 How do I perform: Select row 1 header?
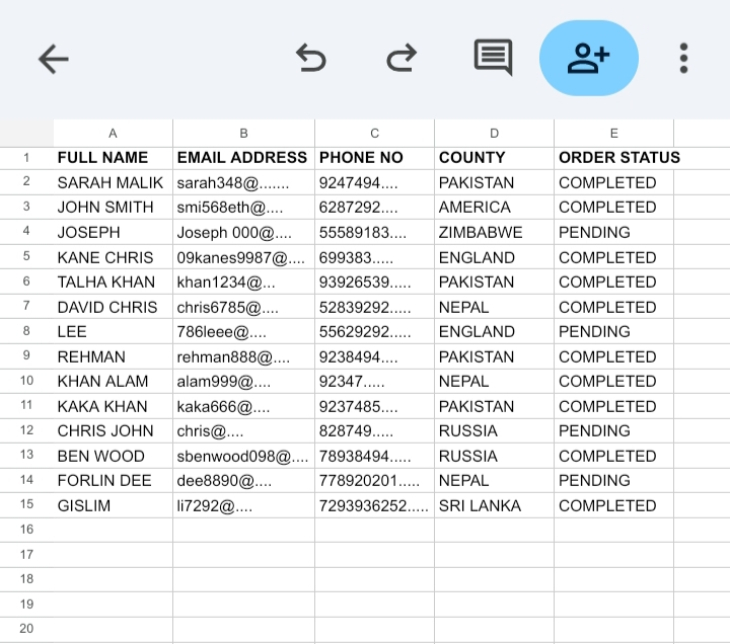(x=26, y=158)
